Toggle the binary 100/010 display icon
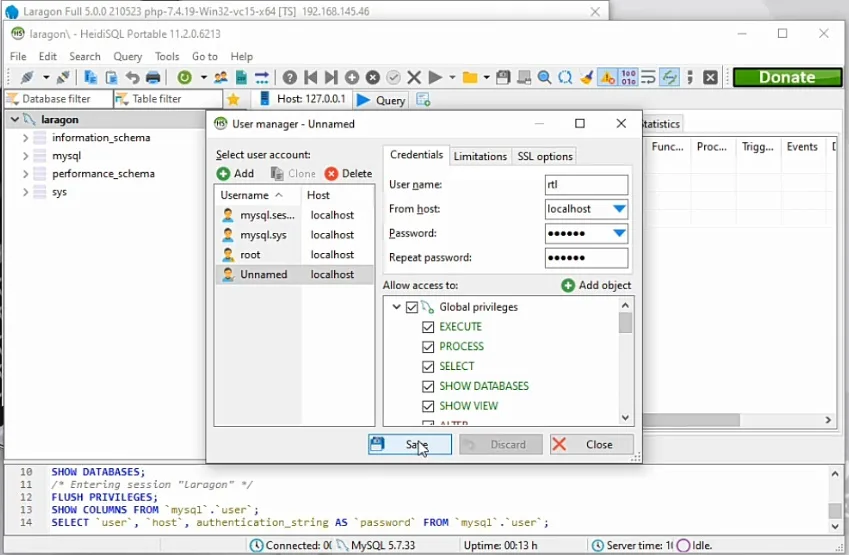The width and height of the screenshot is (849, 555). click(628, 77)
